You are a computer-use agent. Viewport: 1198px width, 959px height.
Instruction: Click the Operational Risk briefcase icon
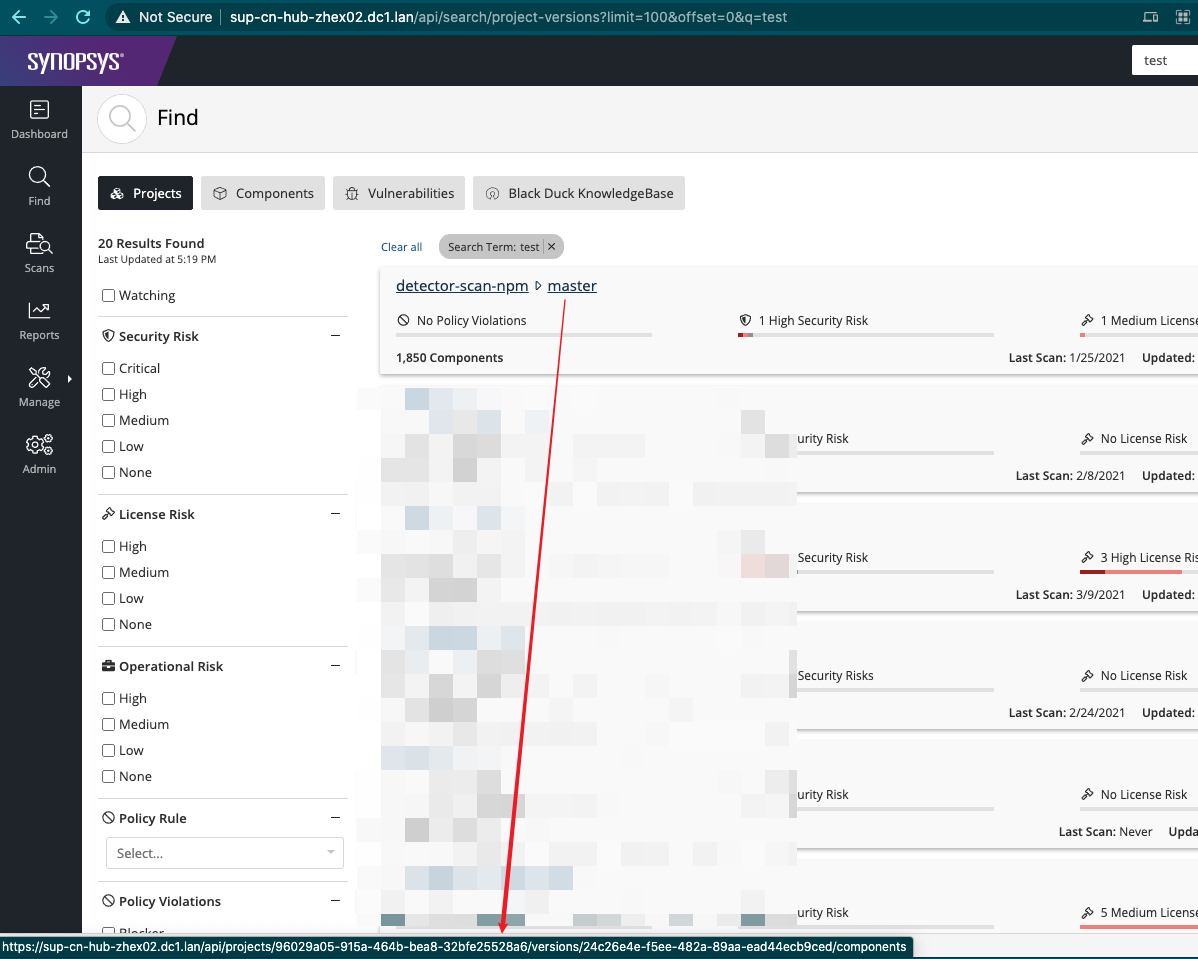click(108, 666)
